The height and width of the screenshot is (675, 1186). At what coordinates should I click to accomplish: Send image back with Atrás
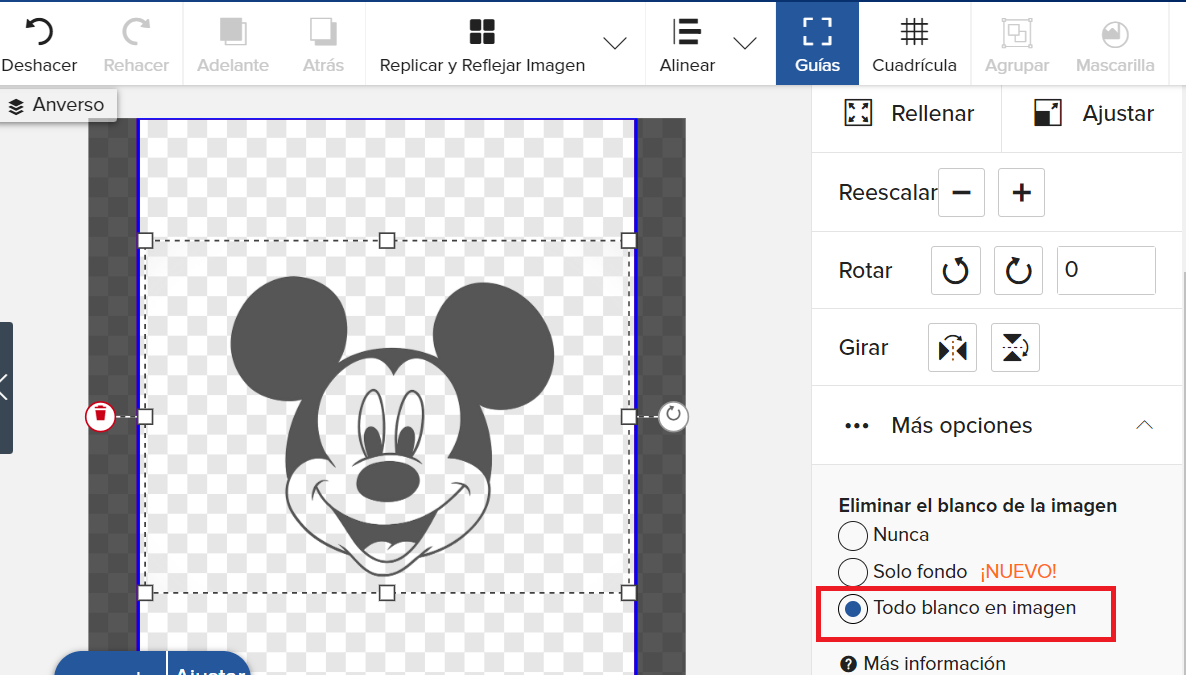(x=324, y=44)
